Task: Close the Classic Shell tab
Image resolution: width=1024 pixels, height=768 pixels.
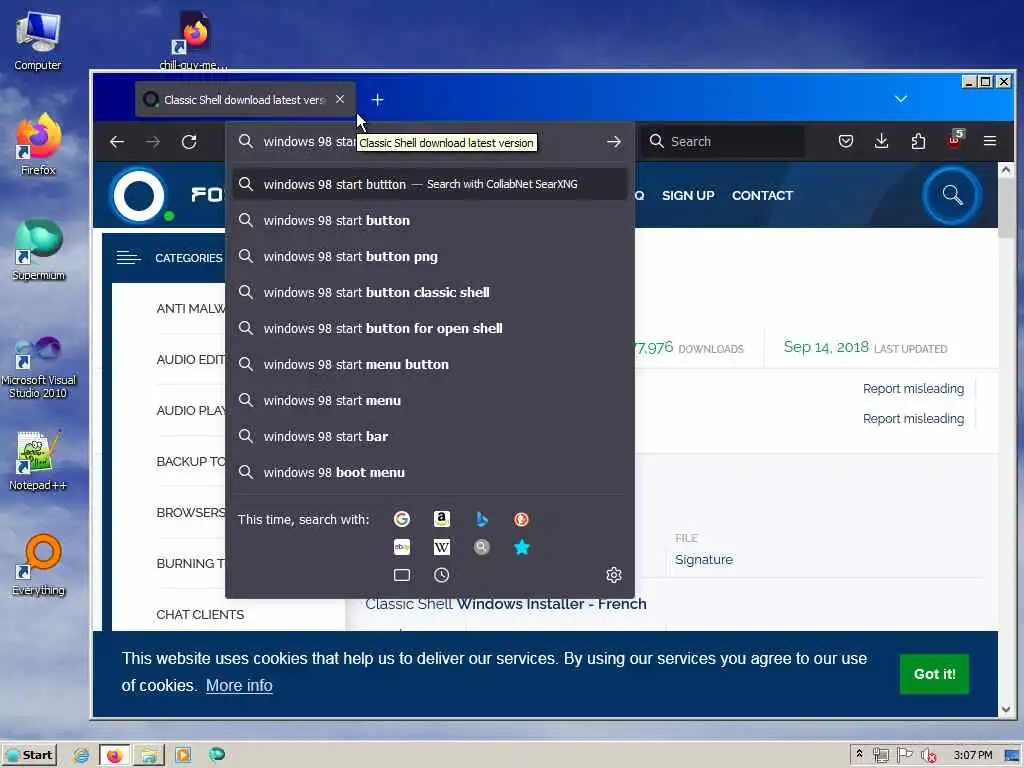Action: coord(340,99)
